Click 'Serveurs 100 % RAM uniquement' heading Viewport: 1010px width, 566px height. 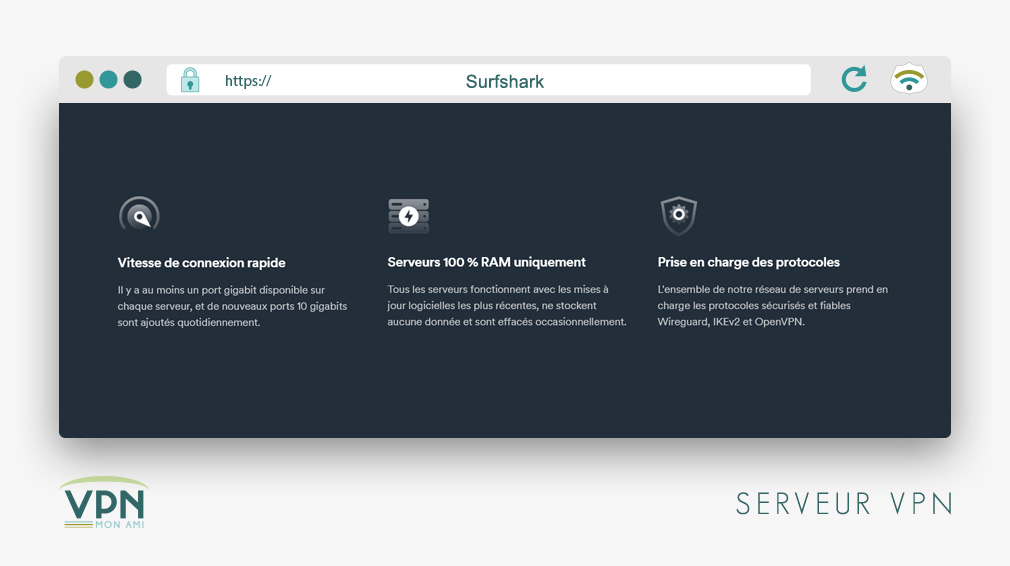pyautogui.click(x=486, y=262)
